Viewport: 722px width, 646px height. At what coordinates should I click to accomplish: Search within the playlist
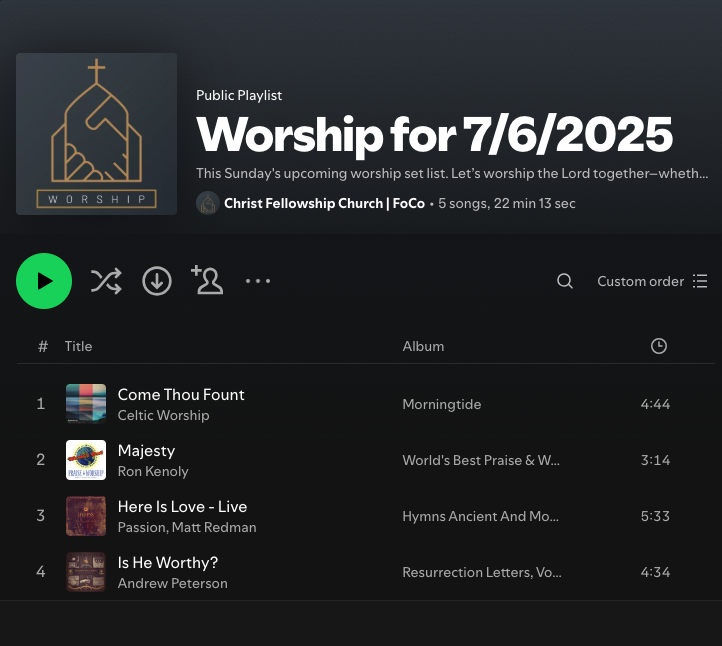[x=565, y=281]
